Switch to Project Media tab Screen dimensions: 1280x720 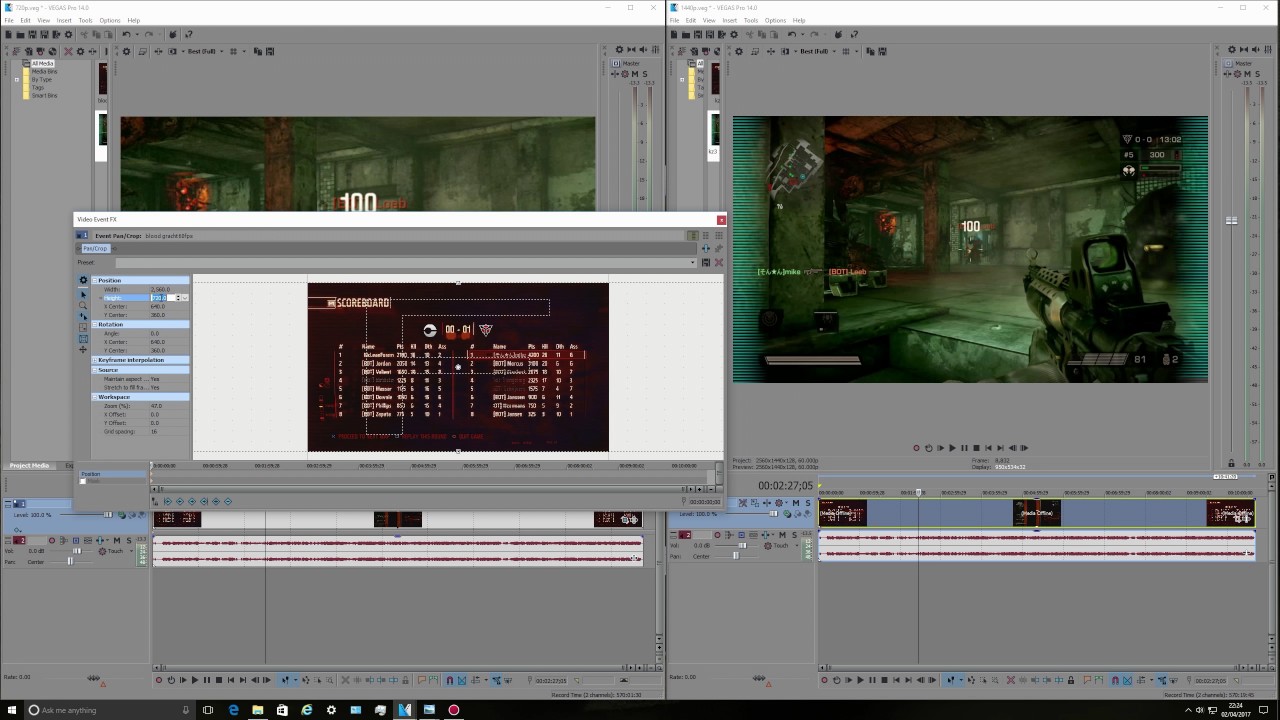pyautogui.click(x=29, y=465)
